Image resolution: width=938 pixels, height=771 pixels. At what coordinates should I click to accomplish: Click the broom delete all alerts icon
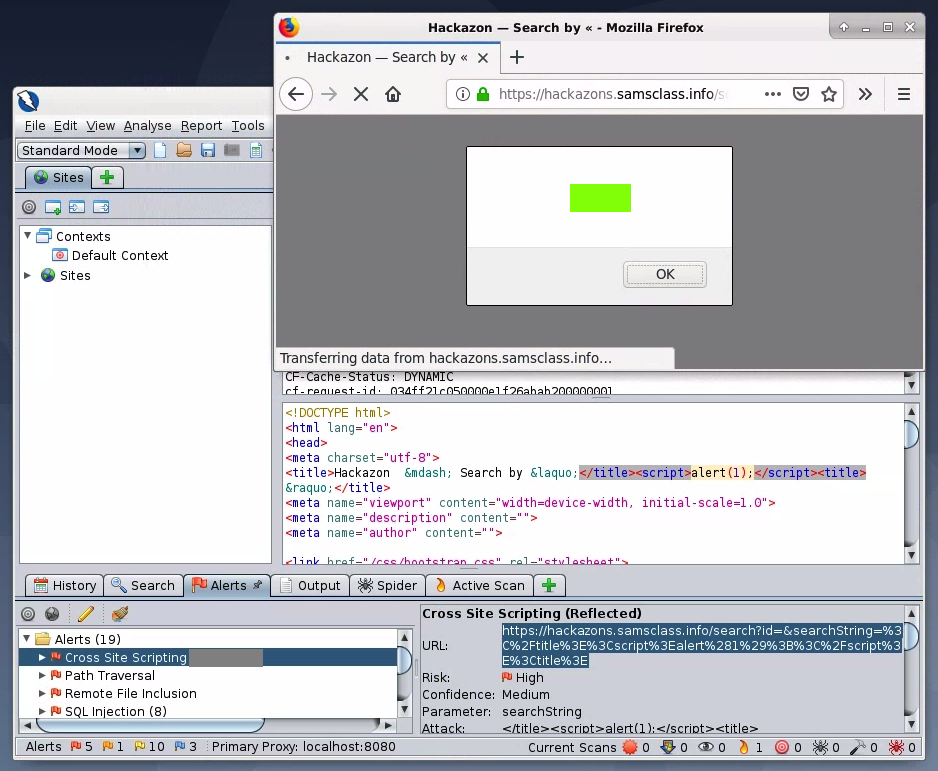pyautogui.click(x=120, y=614)
